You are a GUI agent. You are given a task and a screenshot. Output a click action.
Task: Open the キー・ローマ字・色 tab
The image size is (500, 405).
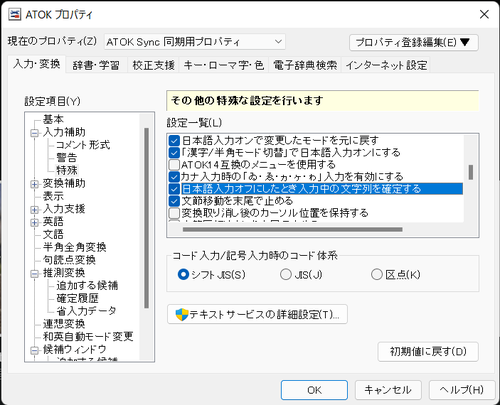(x=224, y=65)
